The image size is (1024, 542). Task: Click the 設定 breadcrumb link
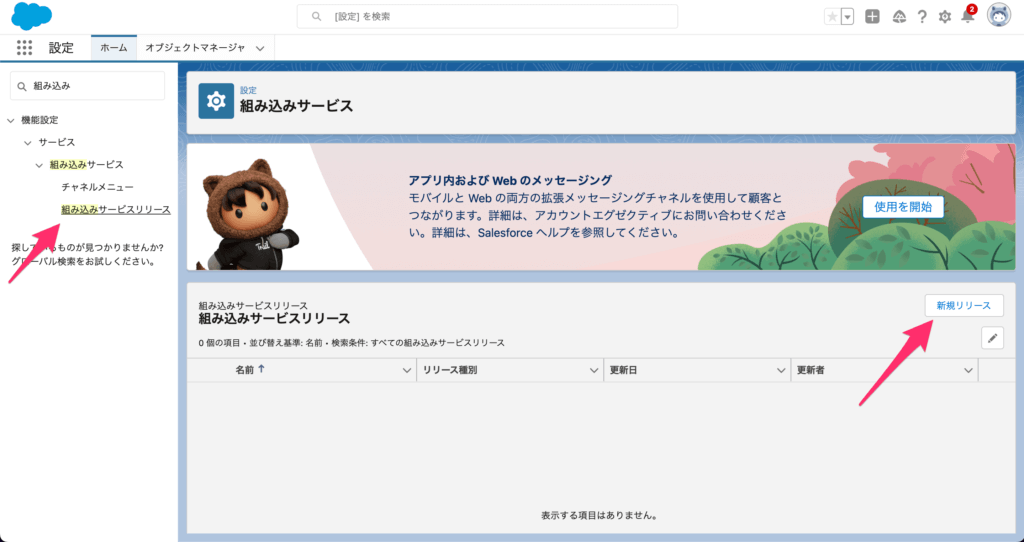click(248, 90)
